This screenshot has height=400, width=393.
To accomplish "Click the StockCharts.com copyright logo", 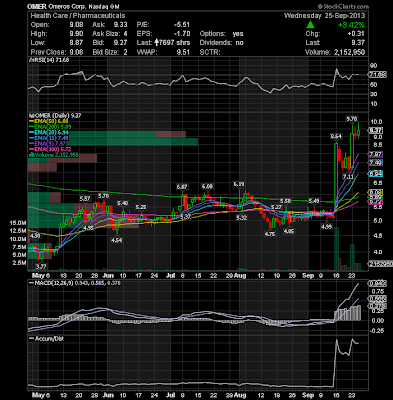I will click(x=343, y=6).
